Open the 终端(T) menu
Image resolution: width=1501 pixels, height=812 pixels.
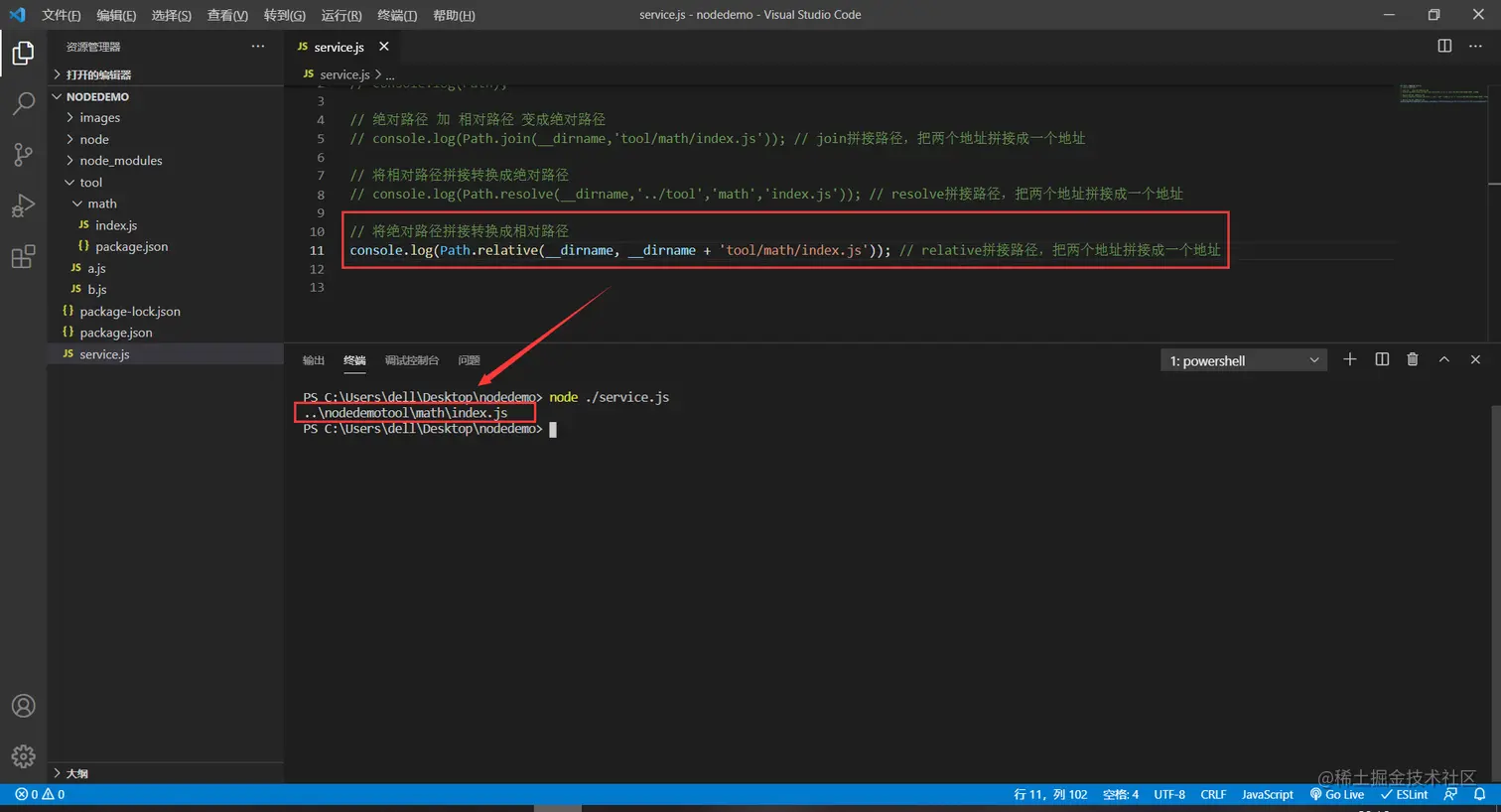pyautogui.click(x=397, y=15)
